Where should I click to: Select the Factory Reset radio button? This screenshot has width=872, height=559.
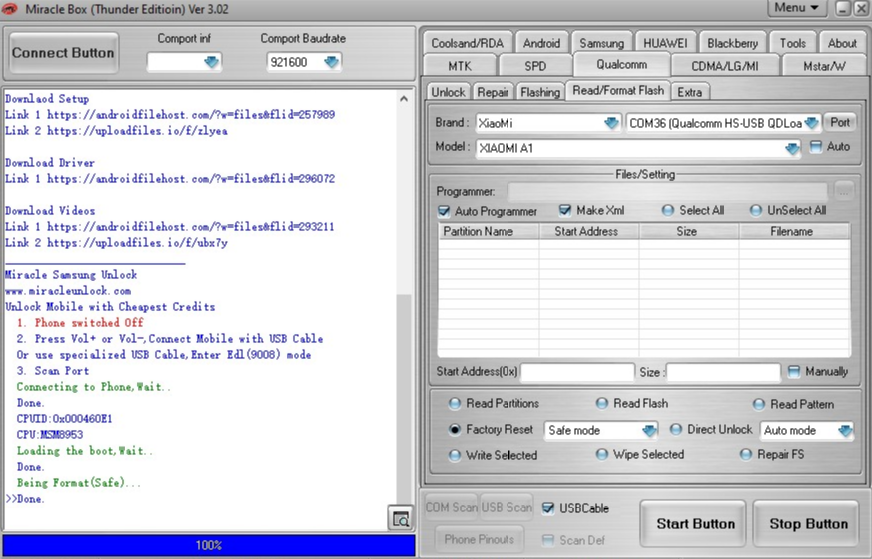[455, 429]
